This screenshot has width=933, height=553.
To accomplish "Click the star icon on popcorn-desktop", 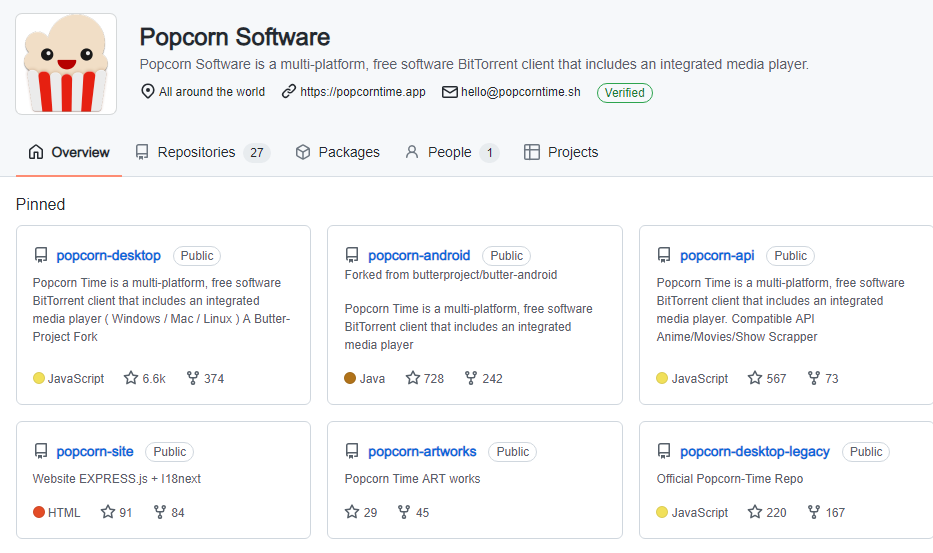I will click(x=131, y=379).
